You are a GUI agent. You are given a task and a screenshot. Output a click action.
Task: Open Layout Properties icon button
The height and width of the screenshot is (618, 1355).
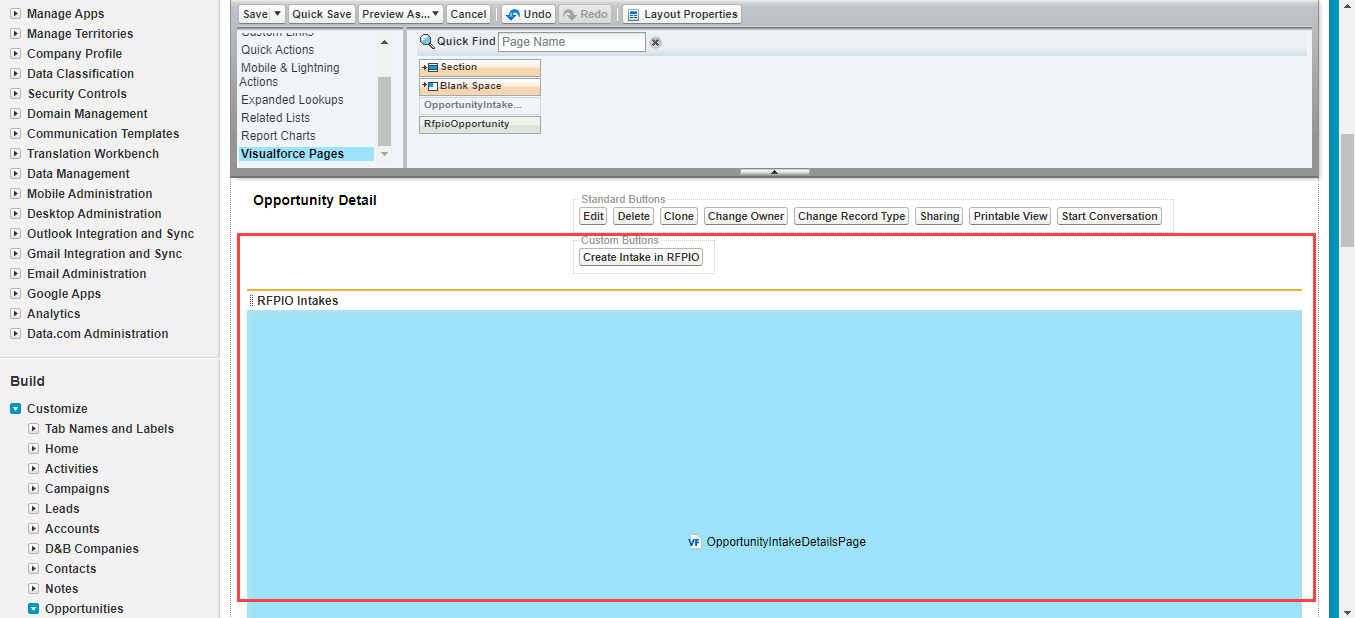click(x=632, y=14)
